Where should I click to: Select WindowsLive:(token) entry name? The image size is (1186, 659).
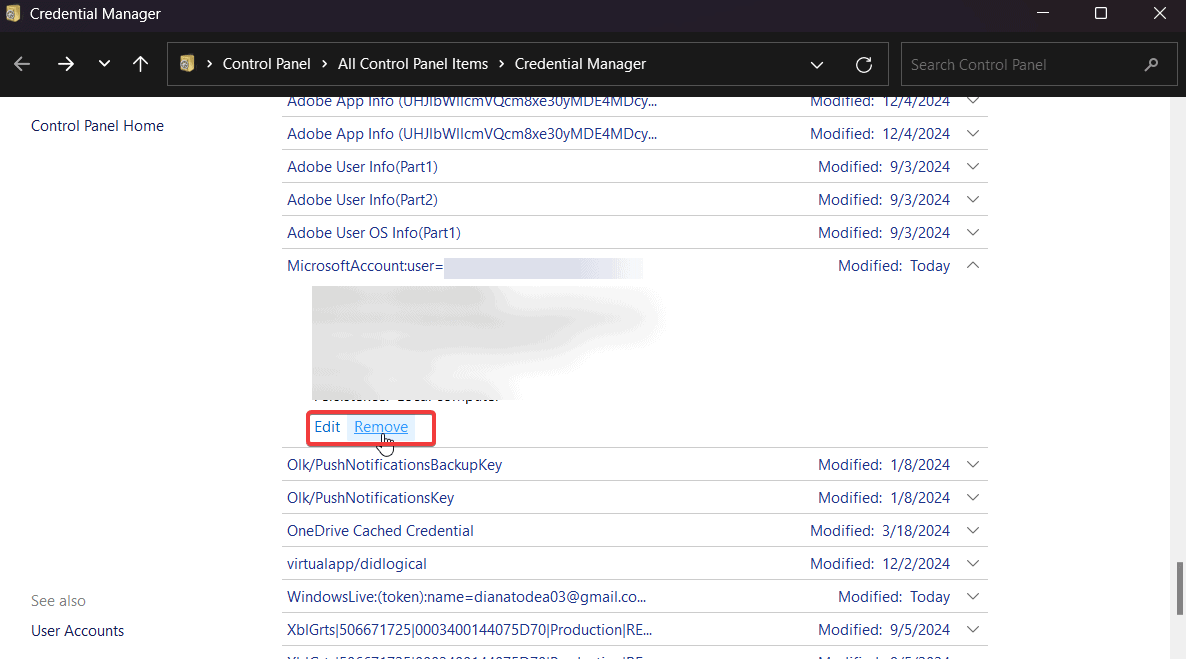[x=467, y=597]
